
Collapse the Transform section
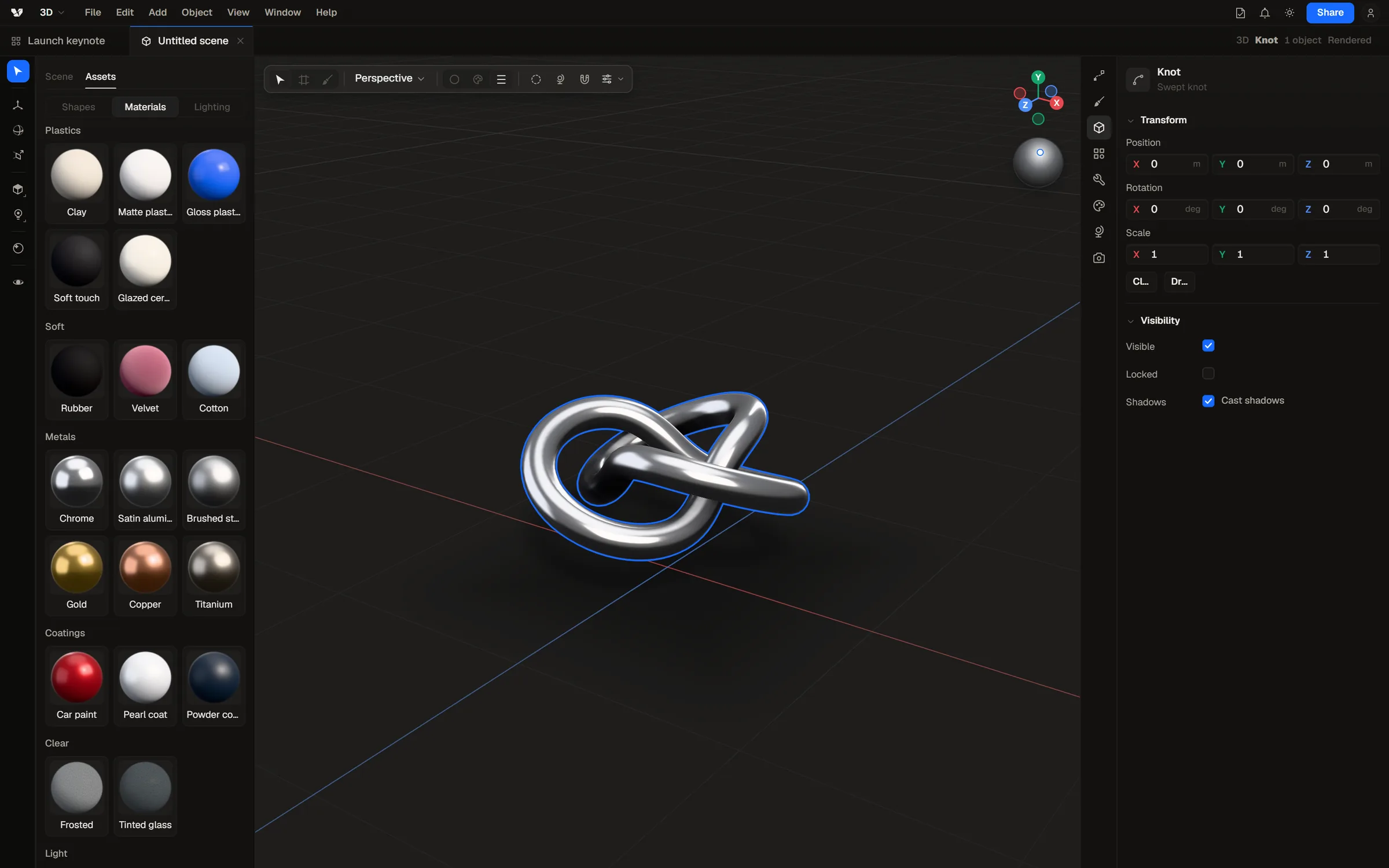click(1130, 120)
